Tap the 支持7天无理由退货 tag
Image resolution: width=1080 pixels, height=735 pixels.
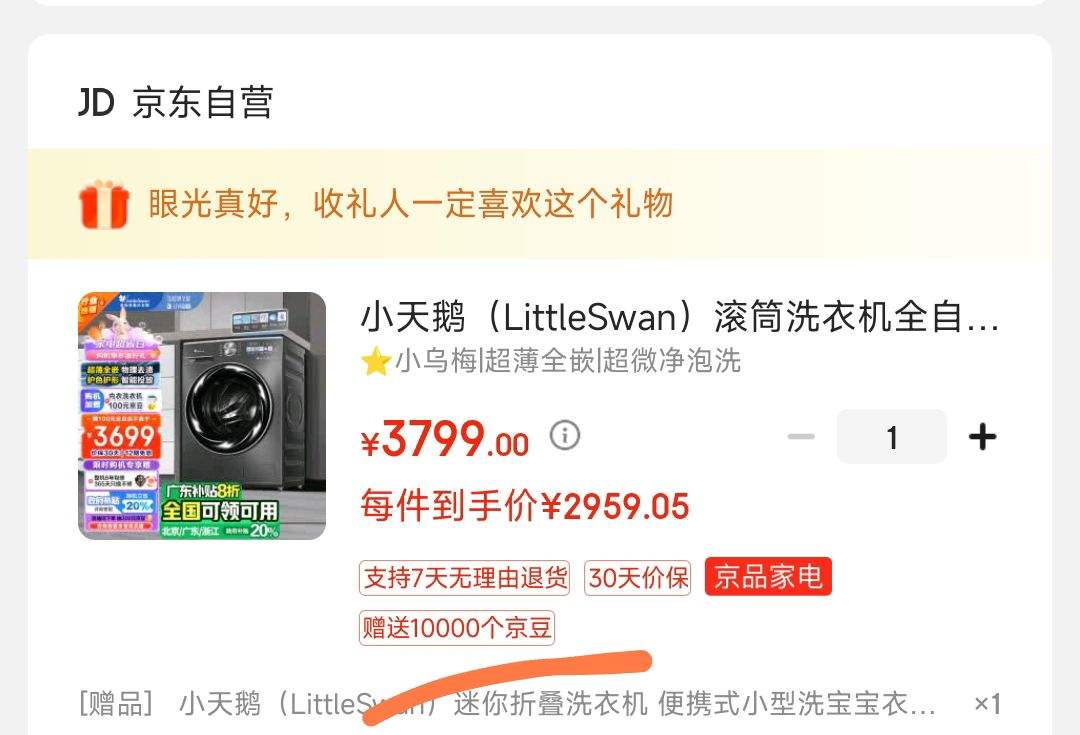[464, 578]
